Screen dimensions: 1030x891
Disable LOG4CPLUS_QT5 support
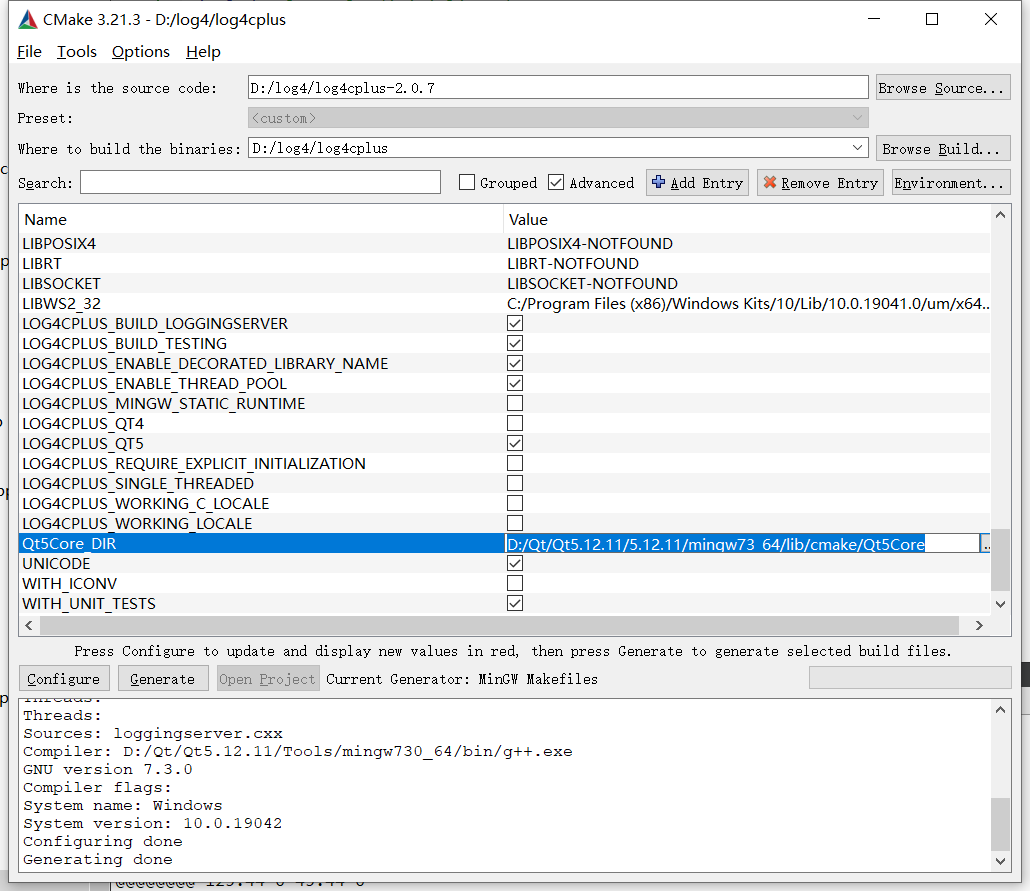point(514,443)
